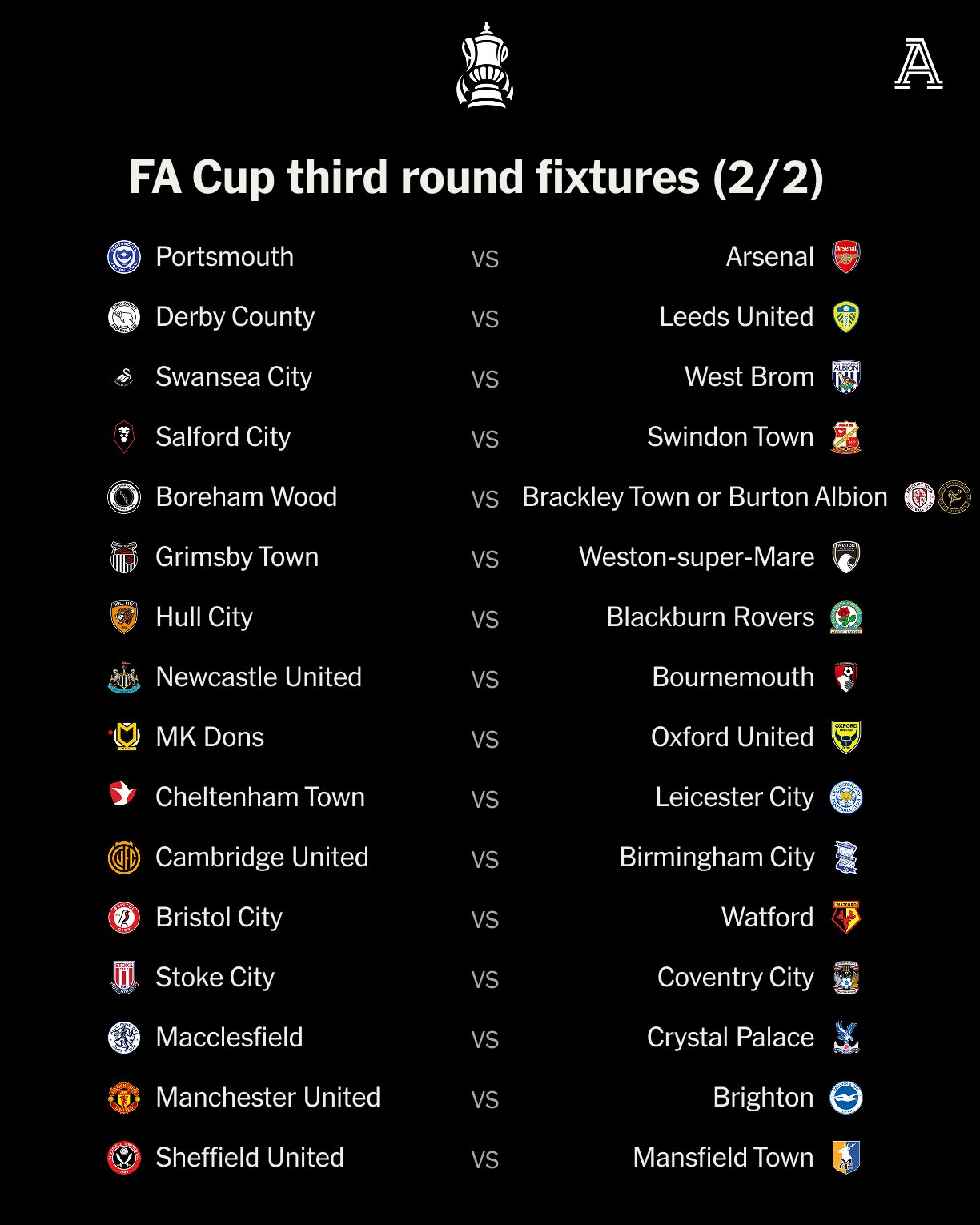Click the FA Cup third round fixtures heading
Viewport: 980px width, 1225px height.
[476, 177]
